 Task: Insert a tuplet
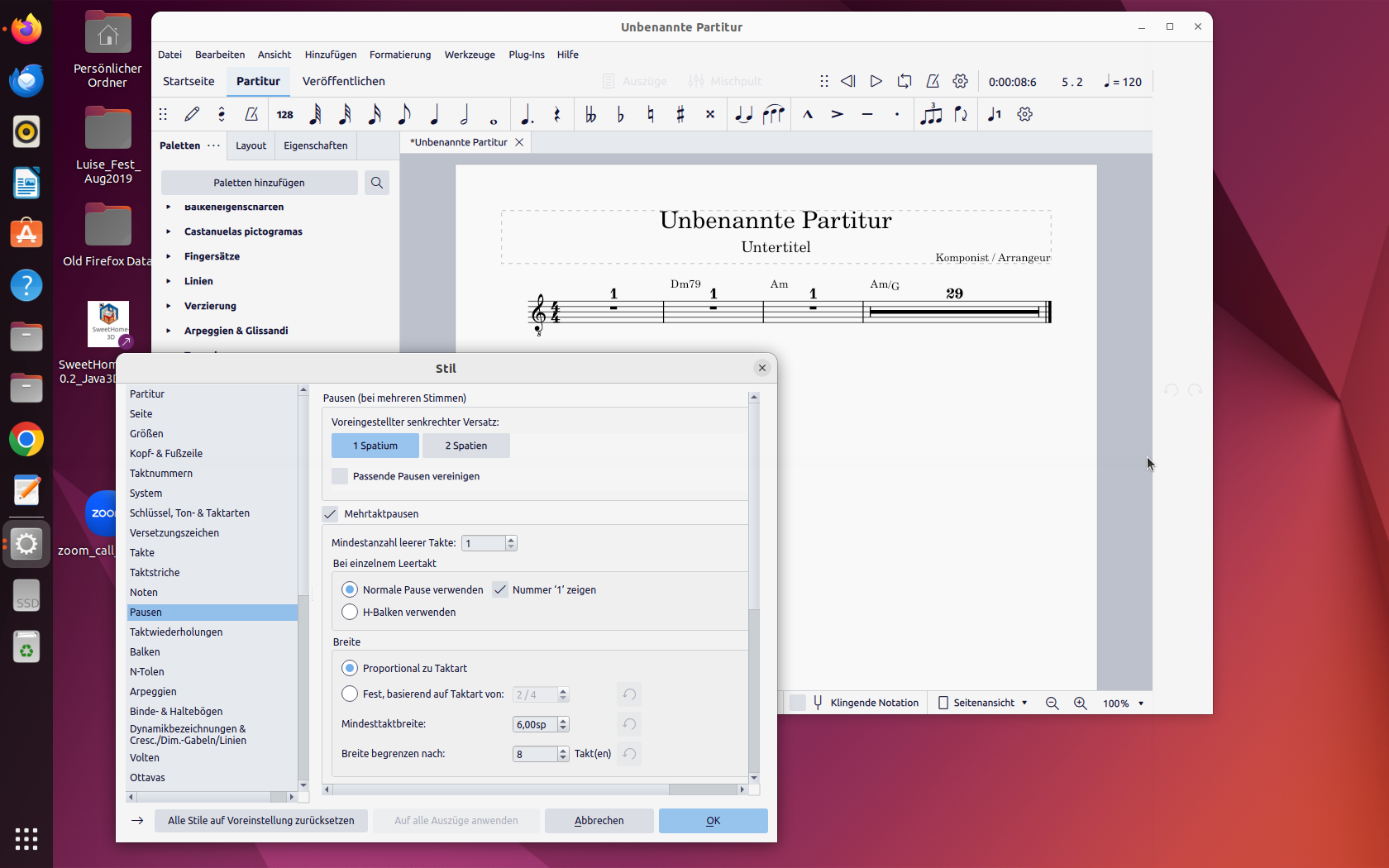tap(931, 114)
